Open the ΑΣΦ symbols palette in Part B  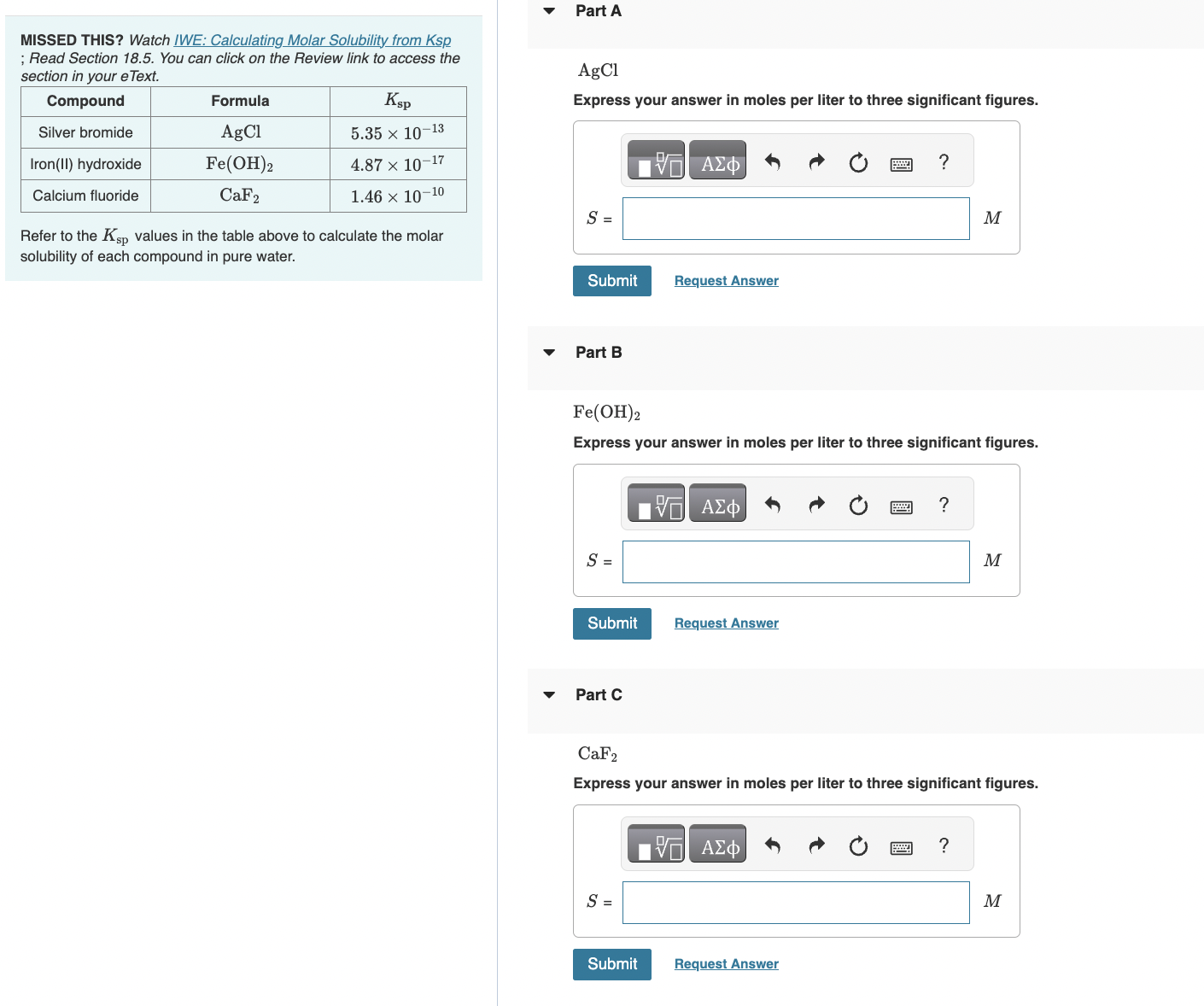click(x=716, y=503)
